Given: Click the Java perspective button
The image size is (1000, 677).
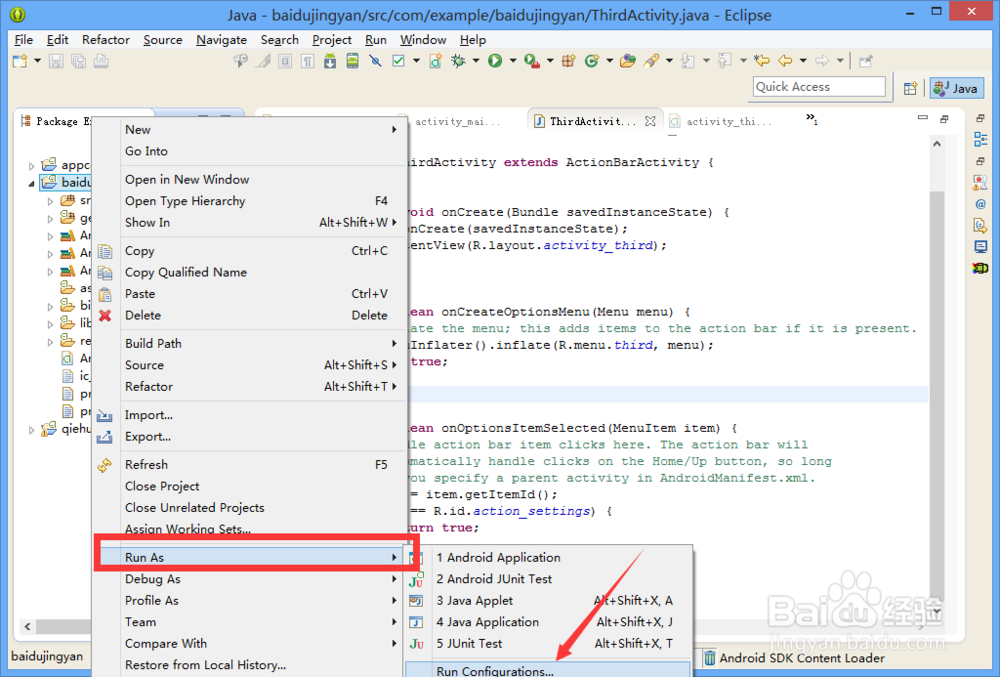Looking at the screenshot, I should pos(956,88).
